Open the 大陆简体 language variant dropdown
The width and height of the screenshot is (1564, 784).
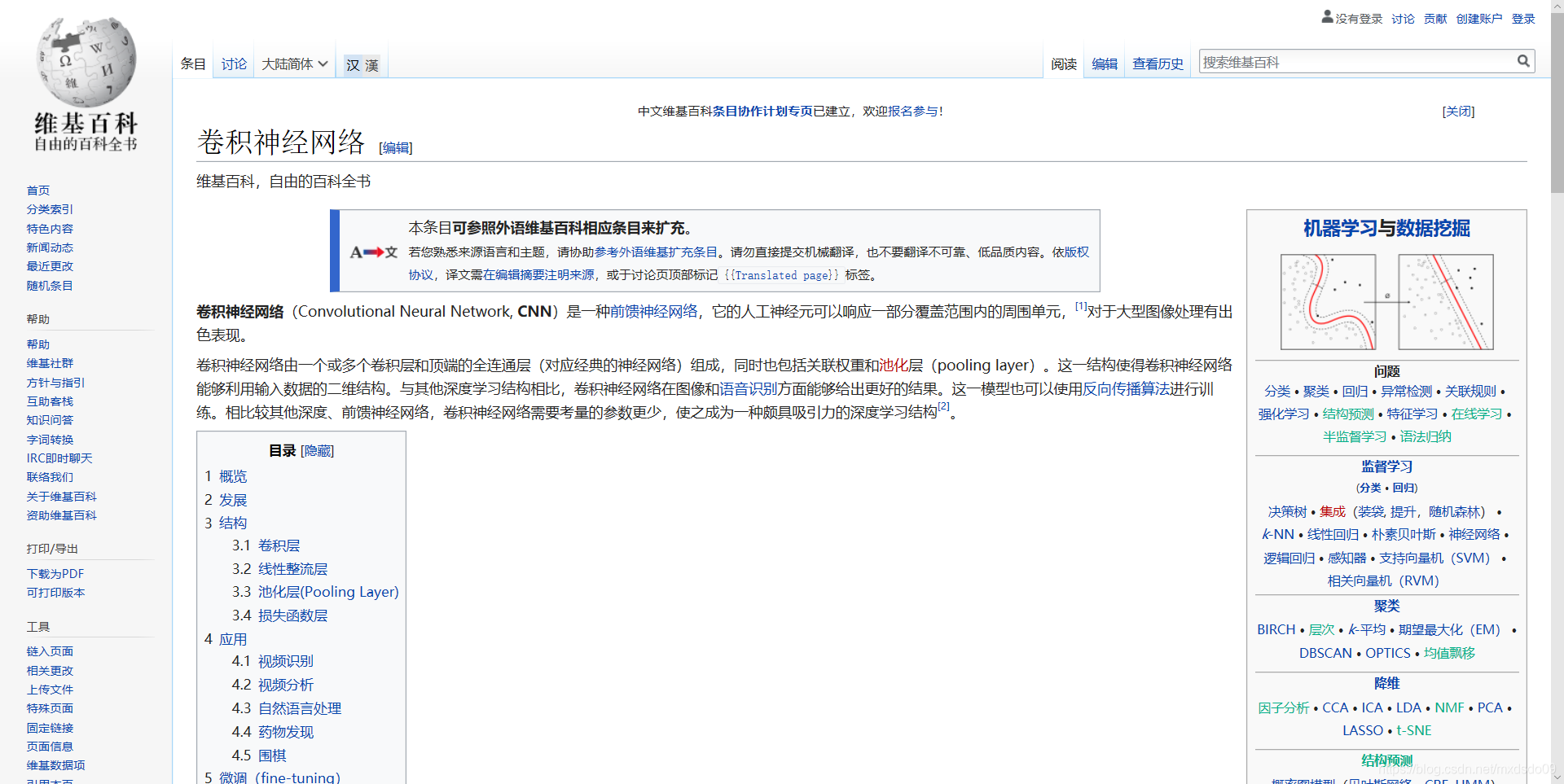pos(294,64)
